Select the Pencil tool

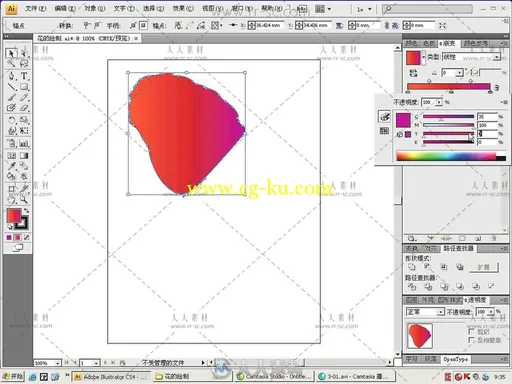(x=24, y=97)
